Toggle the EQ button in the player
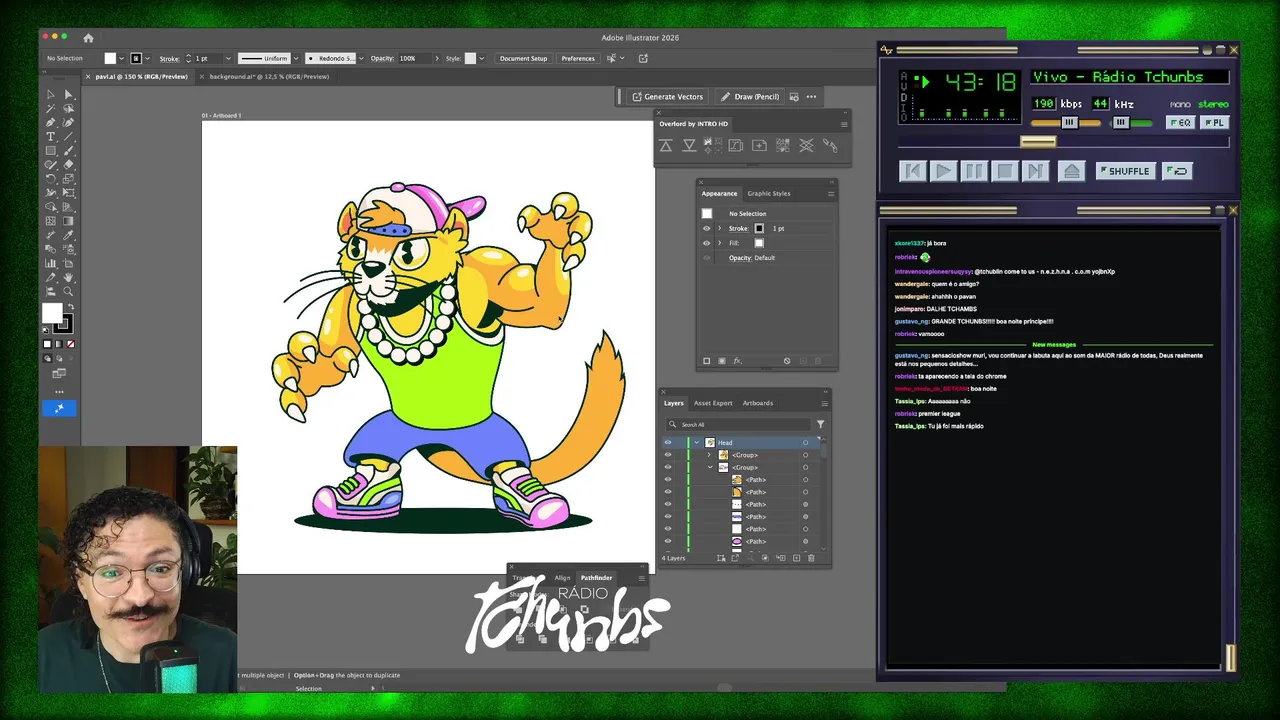This screenshot has width=1280, height=720. [x=1180, y=123]
